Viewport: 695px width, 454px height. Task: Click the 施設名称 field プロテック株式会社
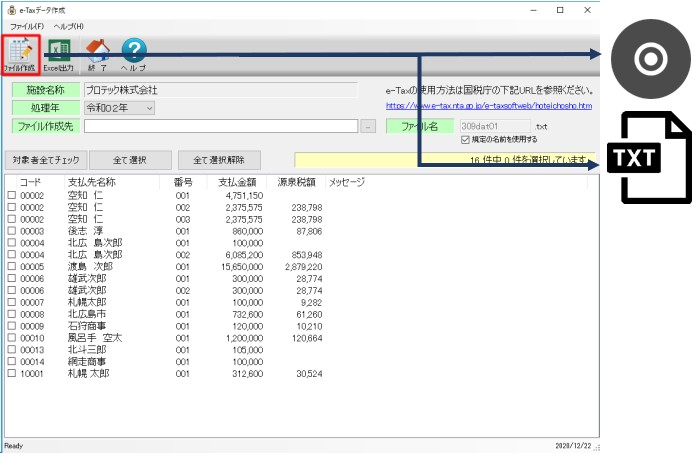(221, 90)
